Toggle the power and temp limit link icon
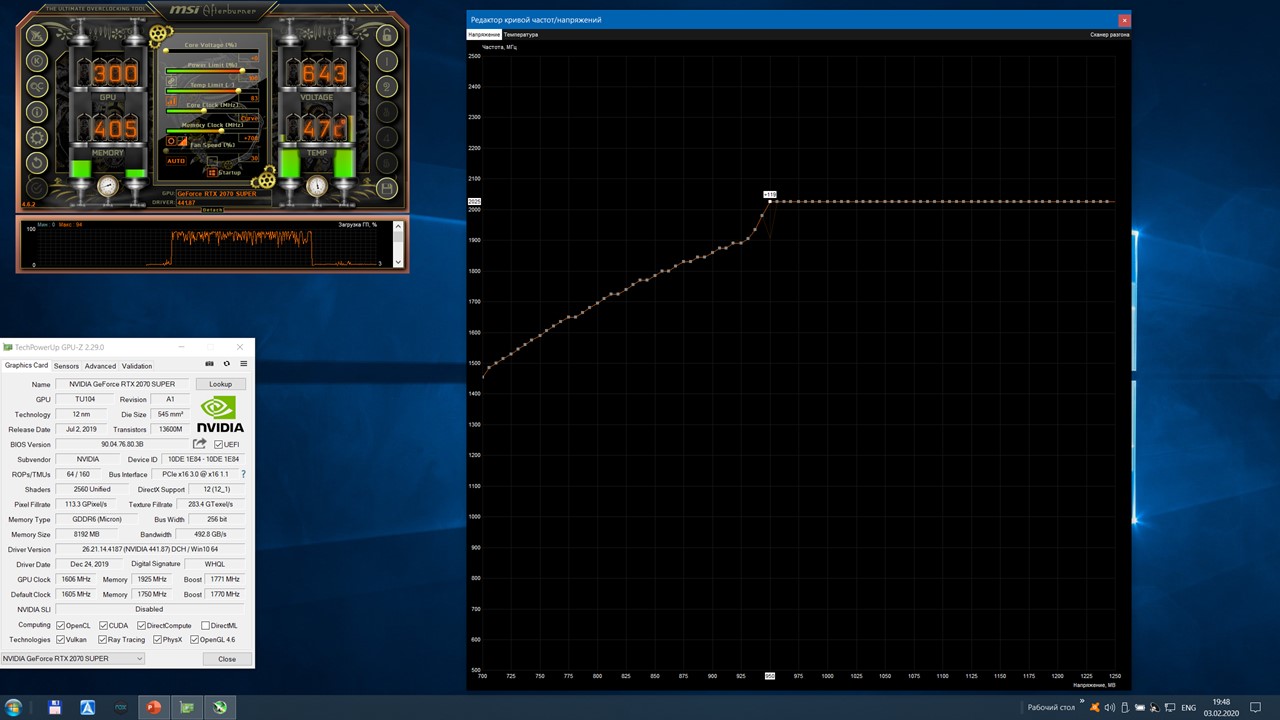The width and height of the screenshot is (1280, 720). tap(172, 83)
